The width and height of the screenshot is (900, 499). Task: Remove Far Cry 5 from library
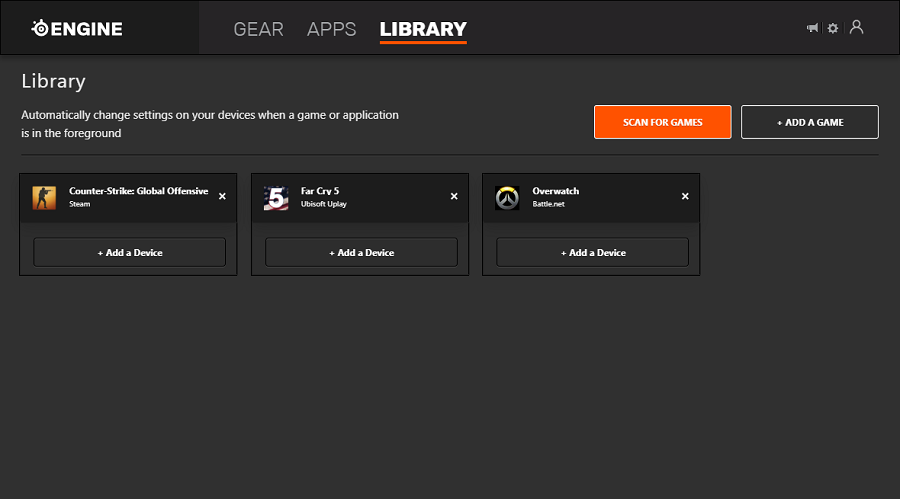454,196
